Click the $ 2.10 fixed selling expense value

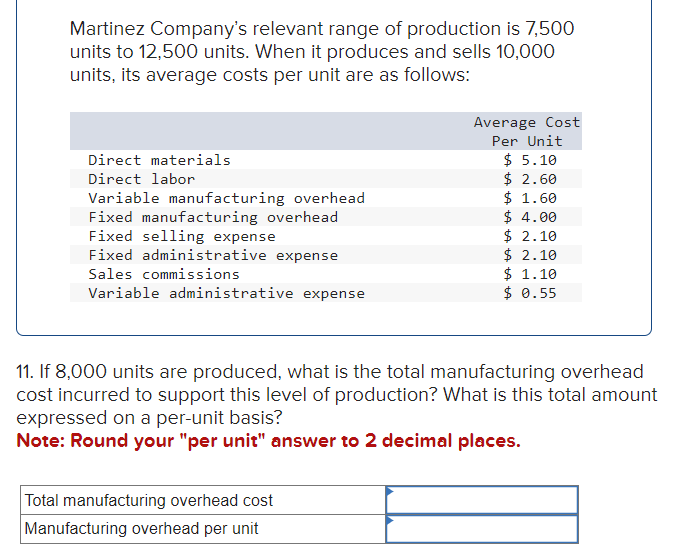(x=530, y=236)
